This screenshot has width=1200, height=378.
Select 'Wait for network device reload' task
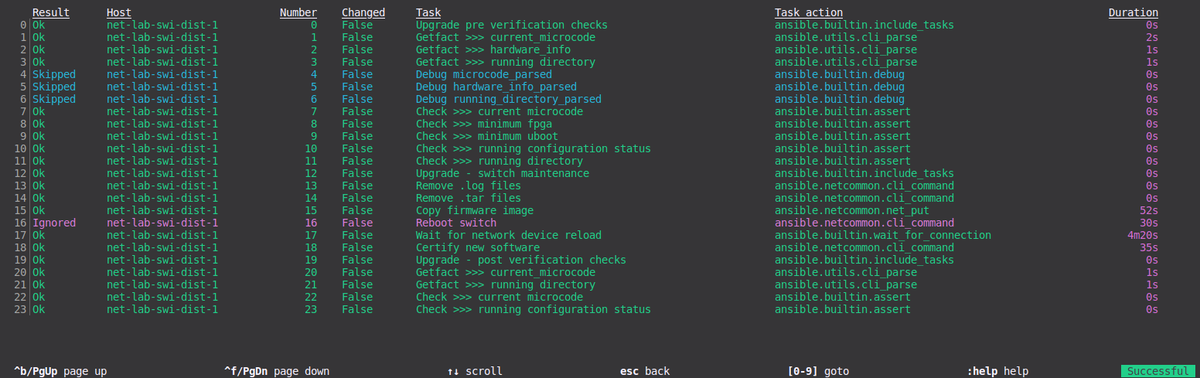pyautogui.click(x=508, y=235)
